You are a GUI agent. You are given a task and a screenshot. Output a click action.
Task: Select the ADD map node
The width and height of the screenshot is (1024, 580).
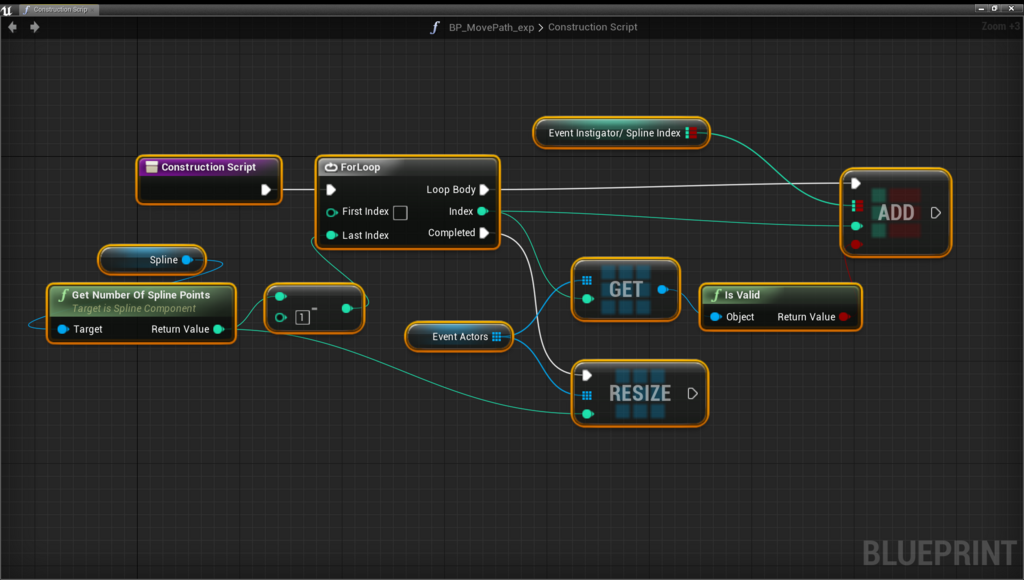[x=895, y=213]
